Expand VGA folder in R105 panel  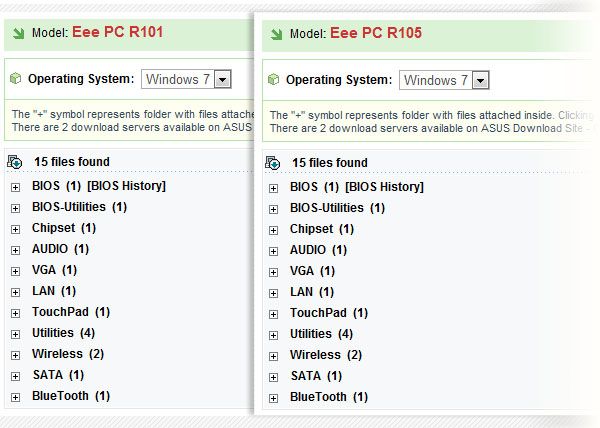[x=273, y=273]
